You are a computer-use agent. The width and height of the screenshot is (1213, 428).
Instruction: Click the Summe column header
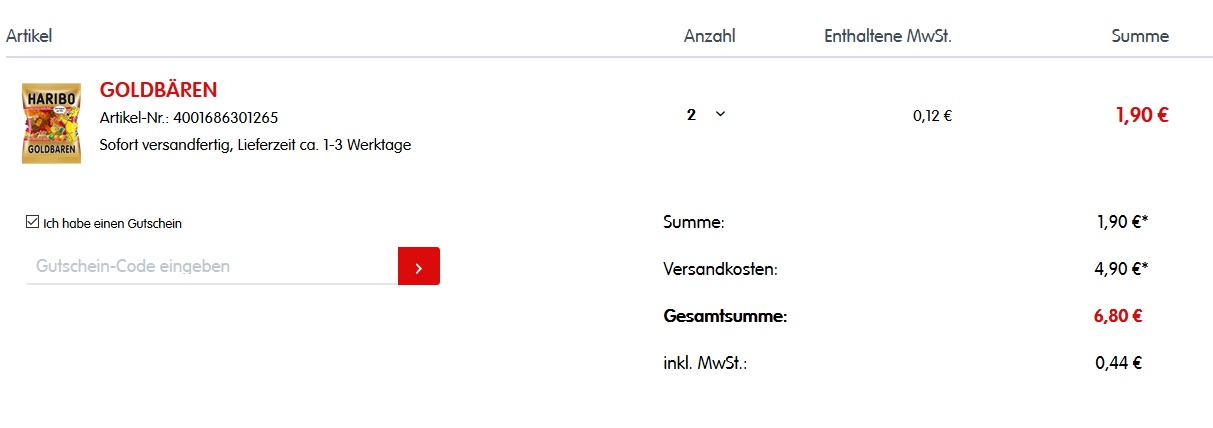tap(1140, 36)
